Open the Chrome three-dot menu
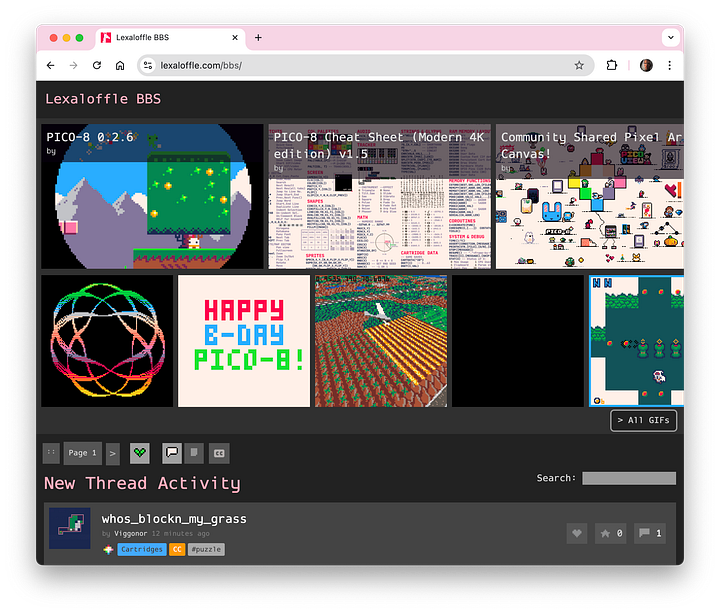The image size is (720, 613). [x=669, y=65]
